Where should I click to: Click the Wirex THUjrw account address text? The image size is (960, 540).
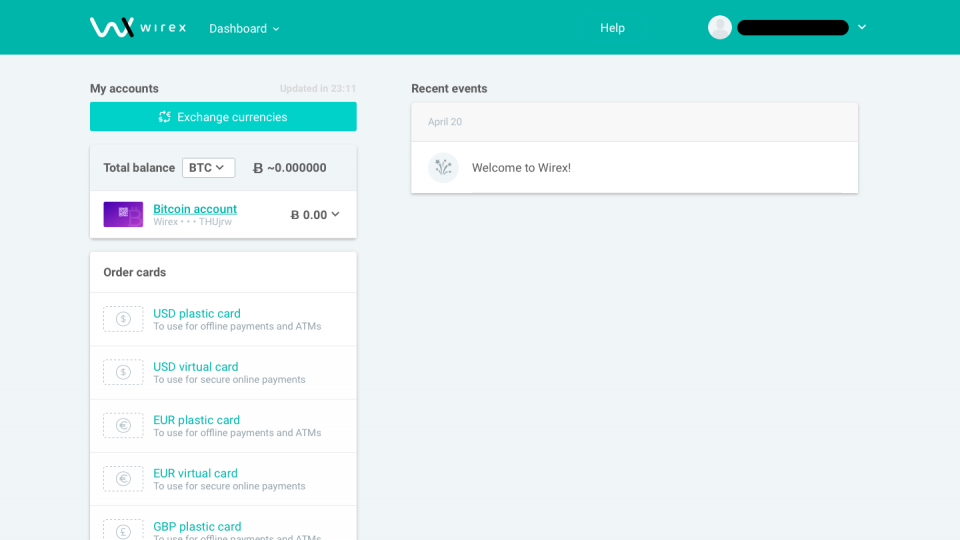coord(192,222)
